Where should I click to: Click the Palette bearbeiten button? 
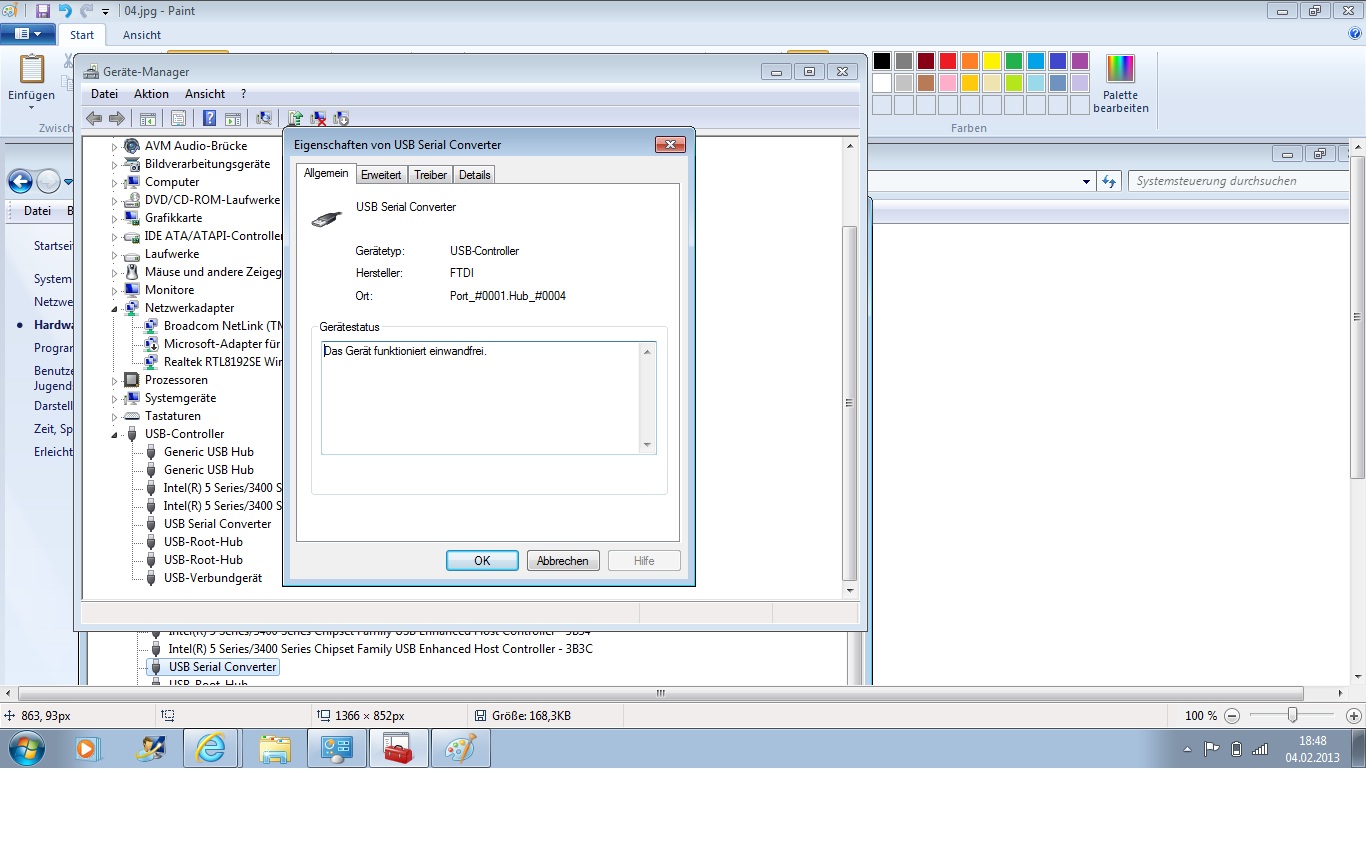coord(1121,83)
